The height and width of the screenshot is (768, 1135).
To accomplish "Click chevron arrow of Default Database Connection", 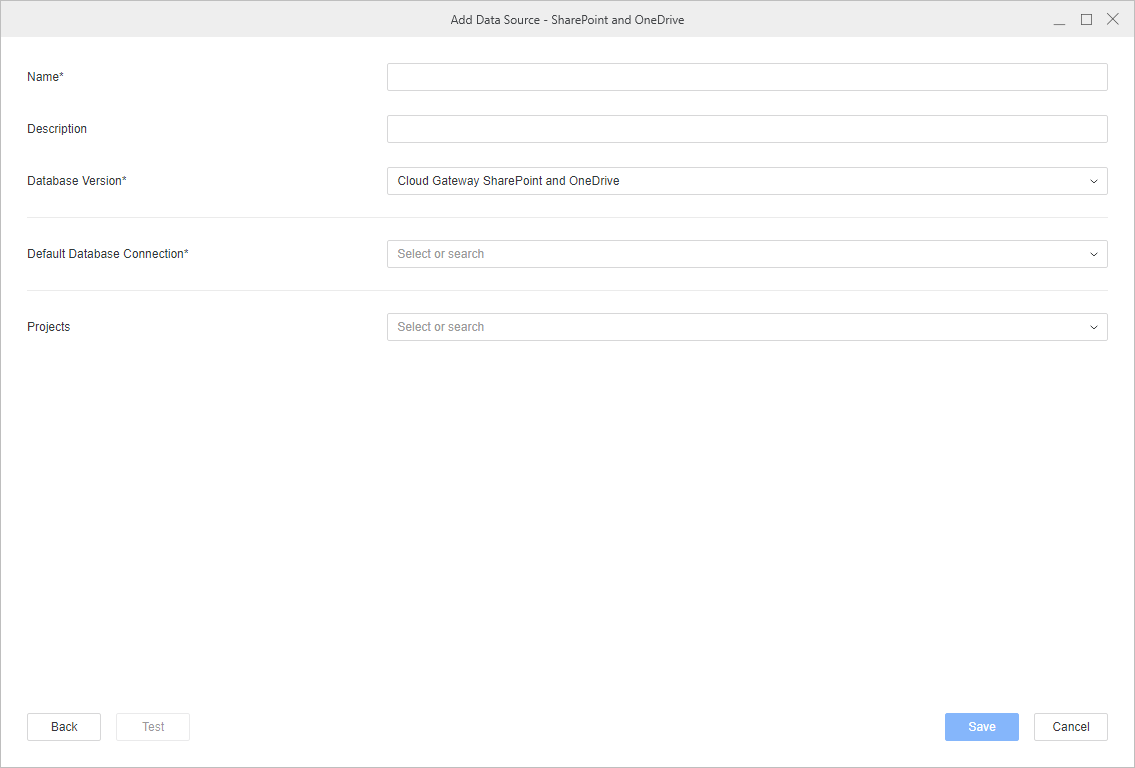I will 1094,254.
